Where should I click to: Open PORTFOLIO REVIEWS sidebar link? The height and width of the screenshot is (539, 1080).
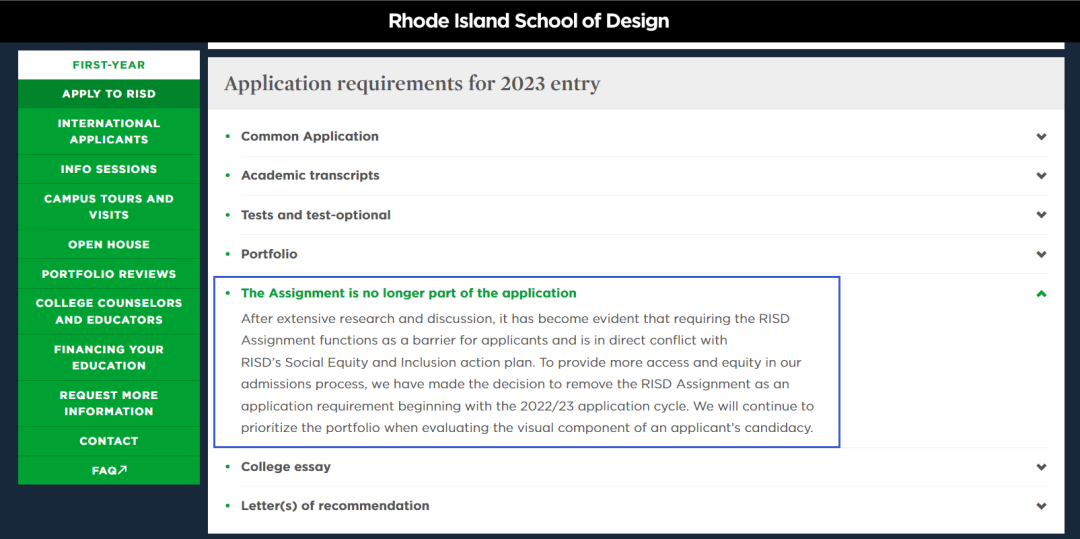point(109,274)
